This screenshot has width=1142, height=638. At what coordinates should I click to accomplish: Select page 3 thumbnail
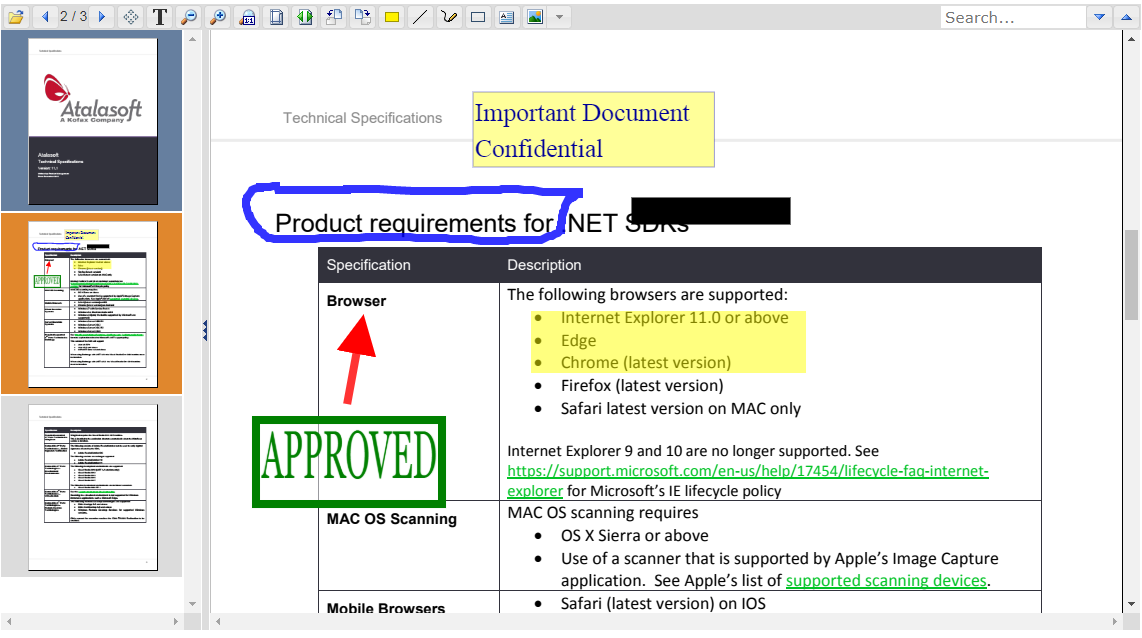click(x=92, y=487)
